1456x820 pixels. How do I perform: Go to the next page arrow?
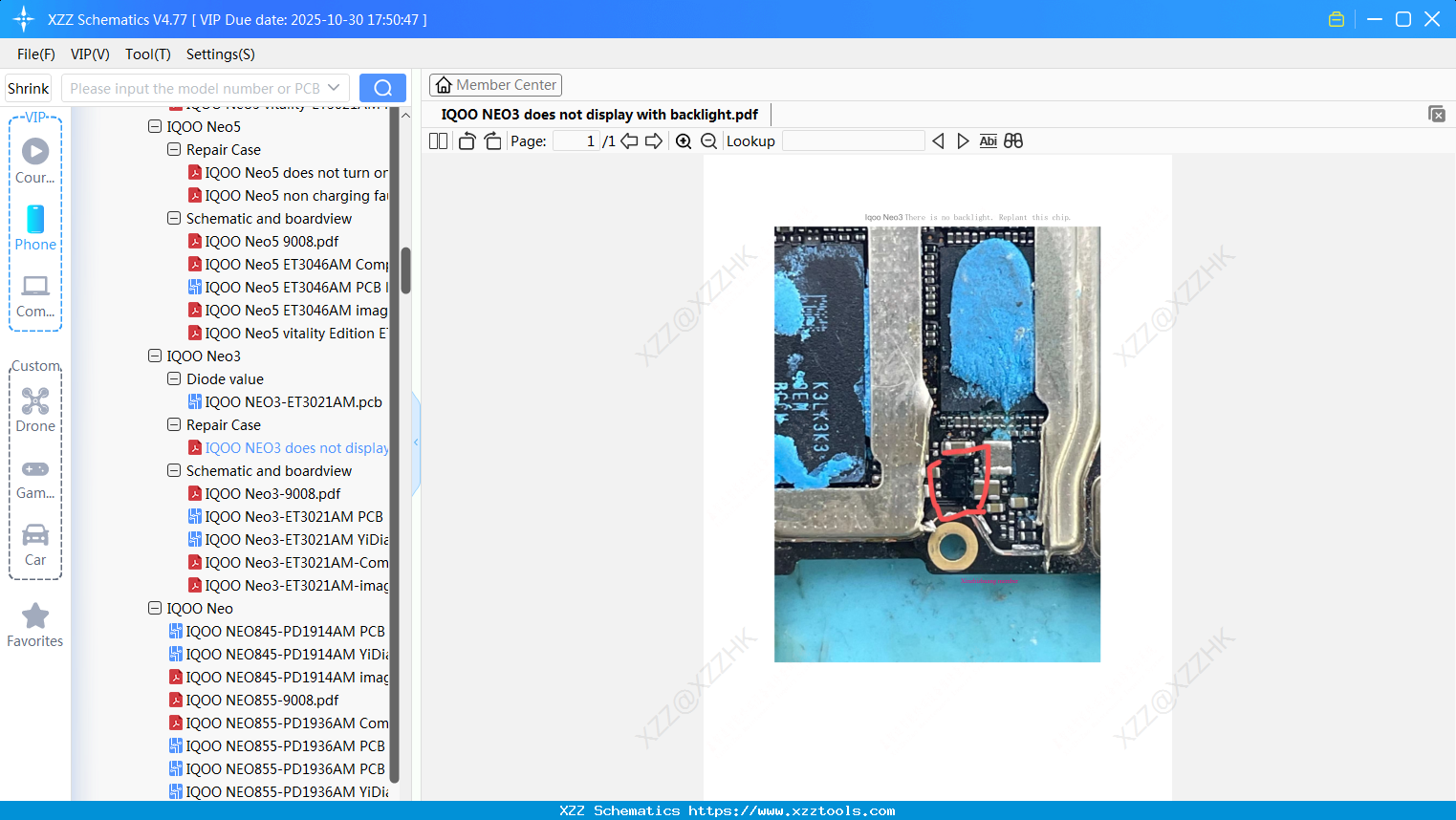point(654,141)
